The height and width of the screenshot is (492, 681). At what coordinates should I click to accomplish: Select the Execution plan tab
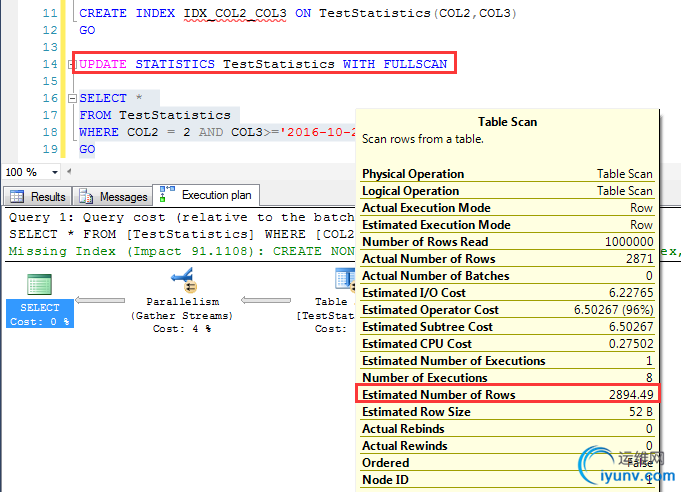point(206,195)
